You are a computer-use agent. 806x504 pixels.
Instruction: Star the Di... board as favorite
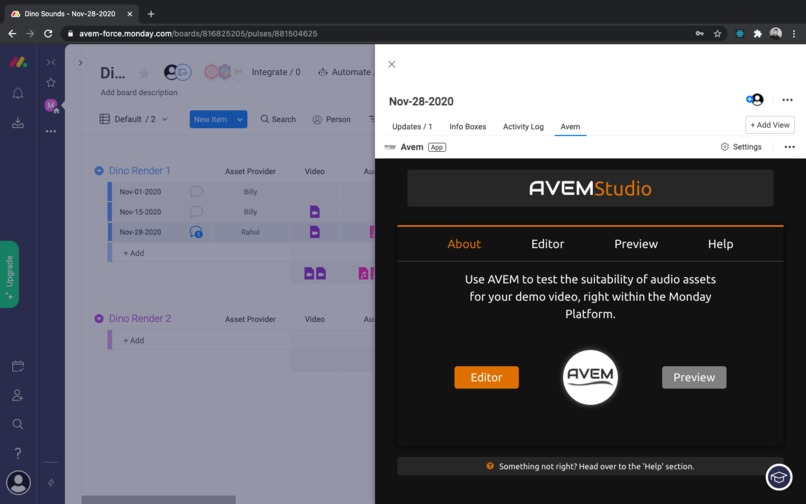[144, 73]
